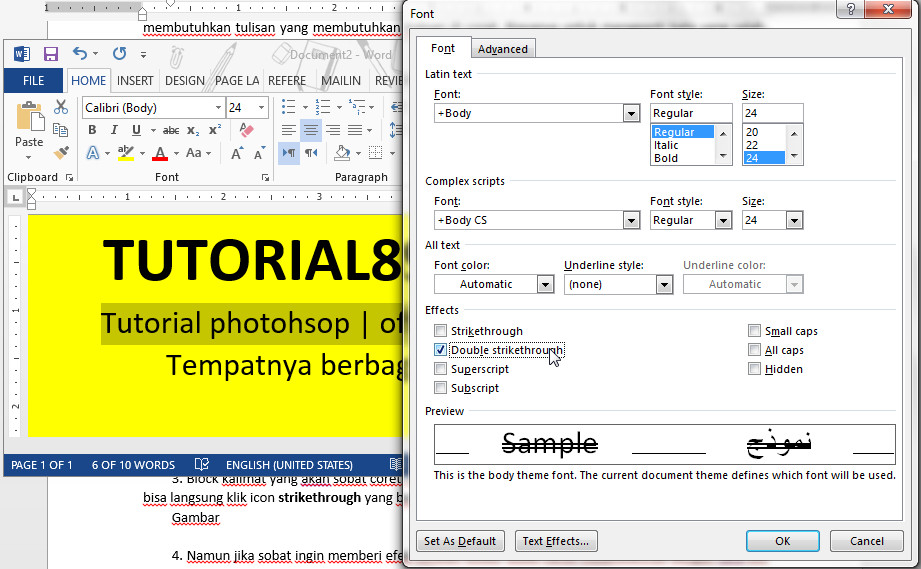Undo the last action in Word
Viewport: 921px width, 569px height.
(x=80, y=54)
